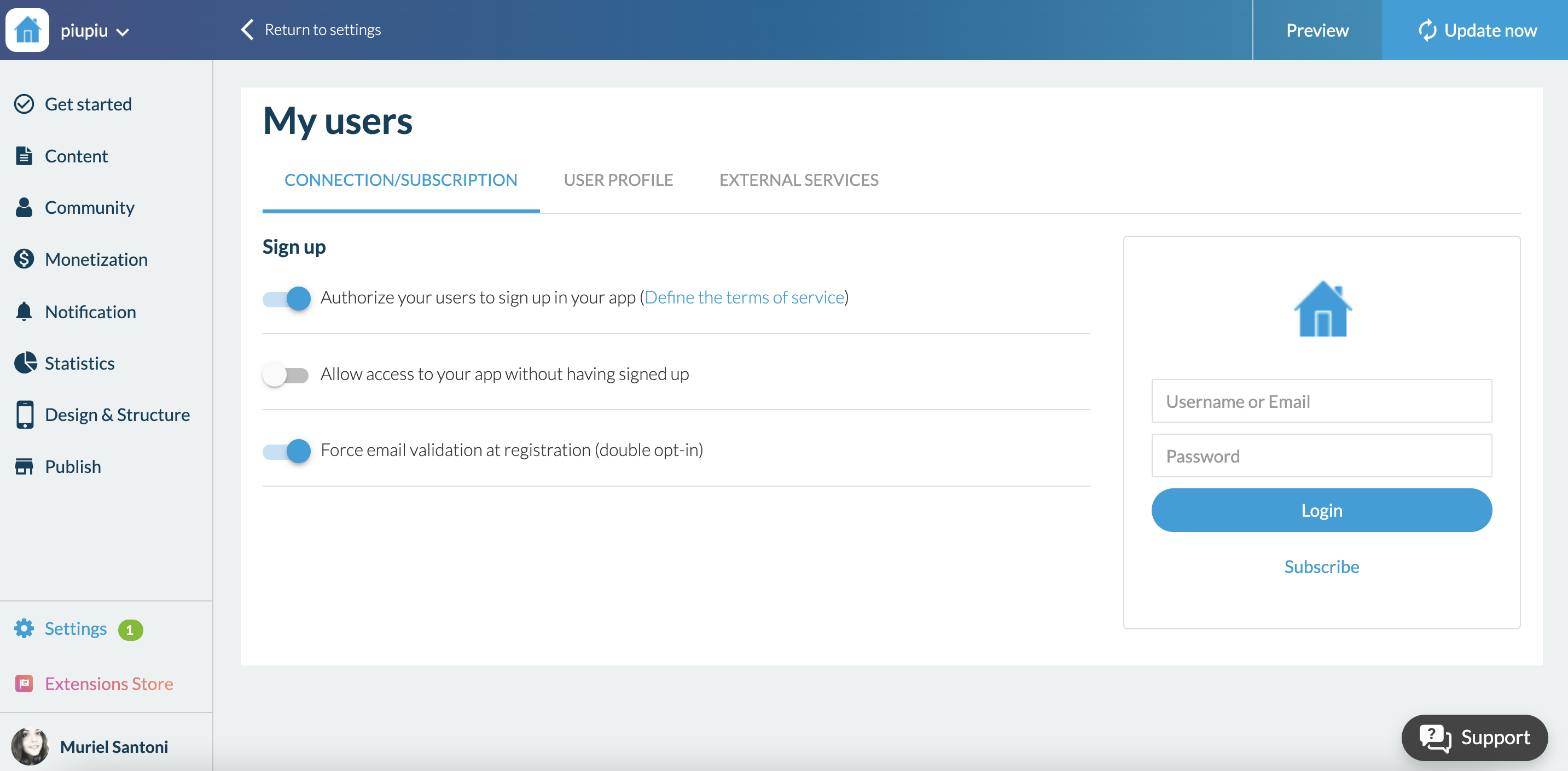Turn off force email validation toggle
This screenshot has width=1568, height=771.
pyautogui.click(x=286, y=451)
